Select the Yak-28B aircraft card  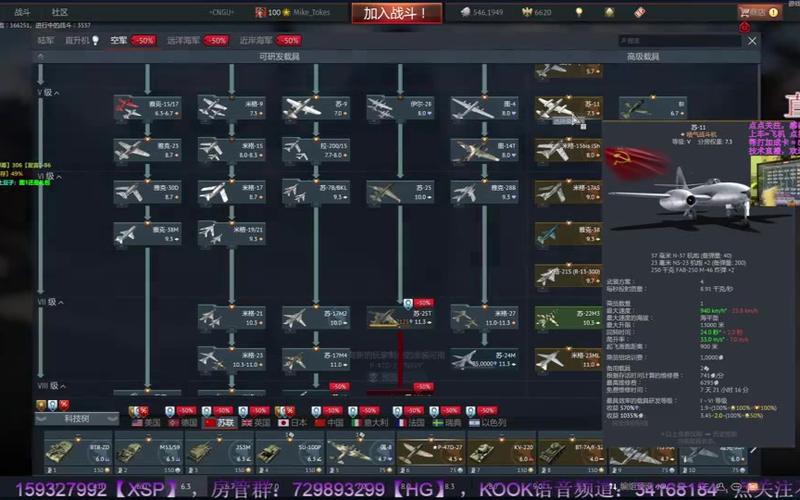pyautogui.click(x=484, y=192)
